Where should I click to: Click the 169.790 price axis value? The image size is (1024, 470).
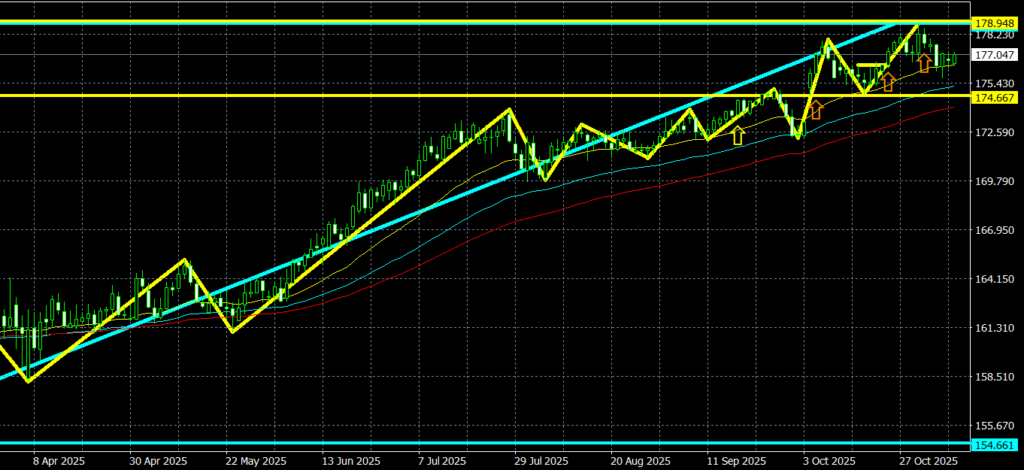995,181
